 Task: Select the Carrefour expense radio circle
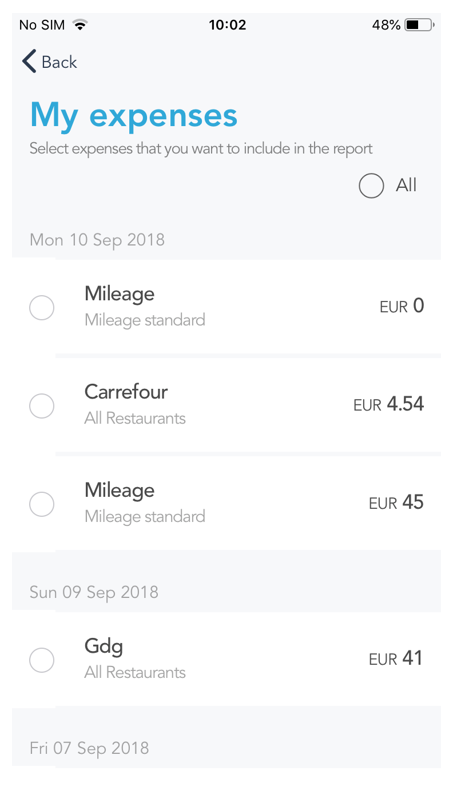coord(42,406)
